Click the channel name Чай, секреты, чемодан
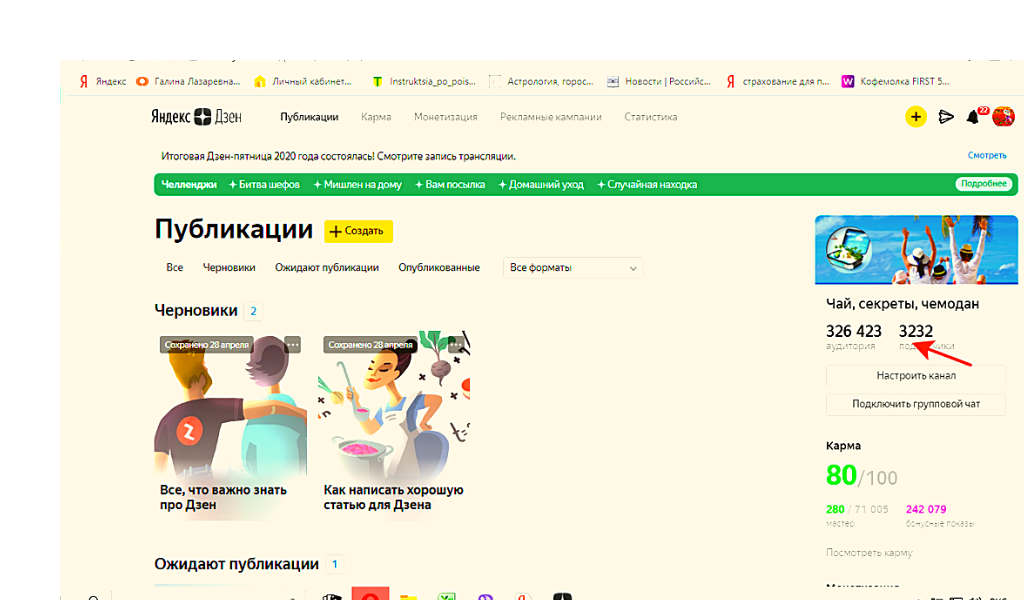1024x600 pixels. pyautogui.click(x=903, y=304)
